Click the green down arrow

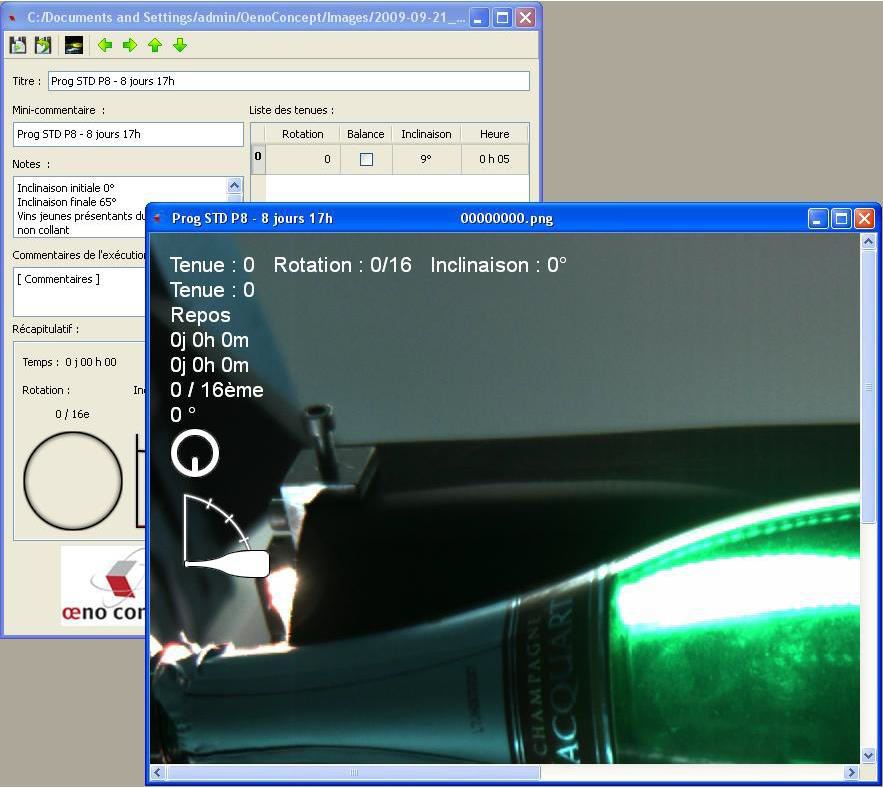[x=180, y=45]
